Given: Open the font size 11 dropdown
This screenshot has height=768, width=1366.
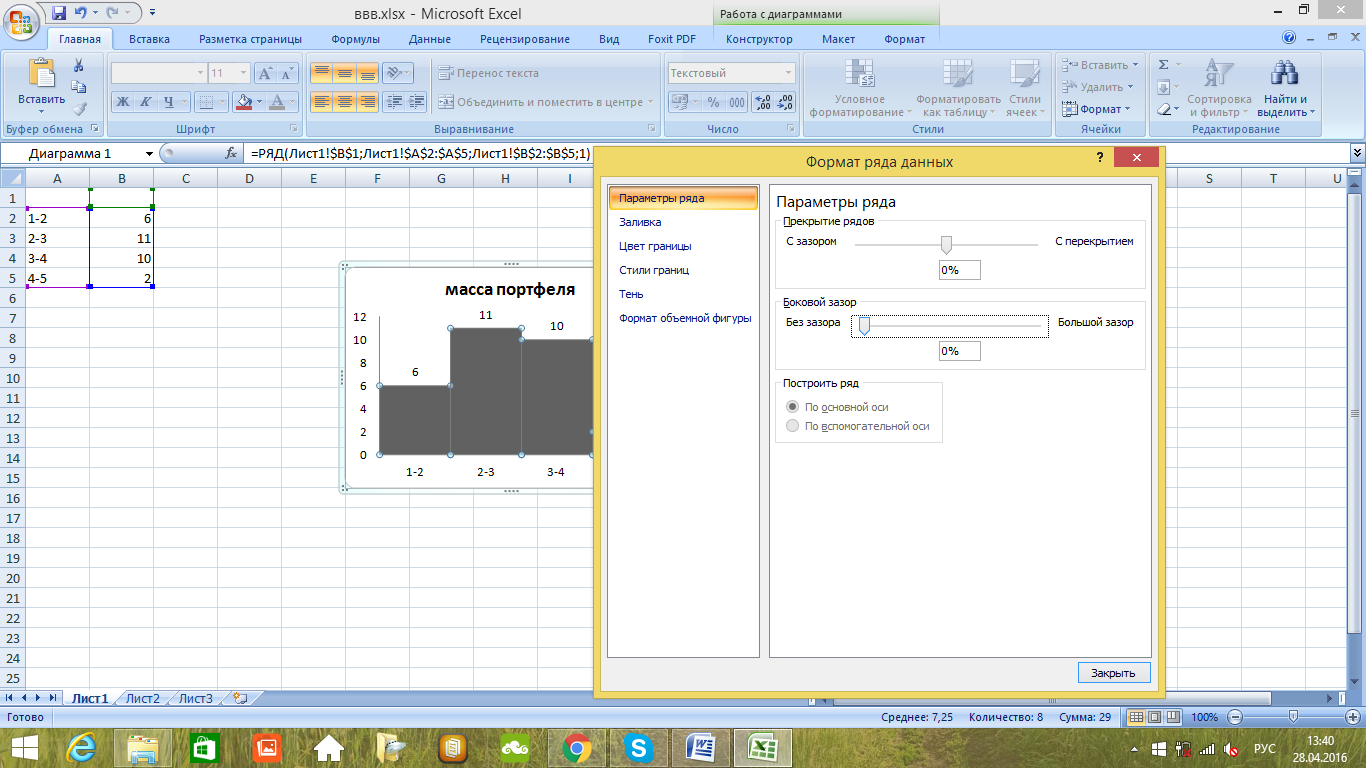Looking at the screenshot, I should 244,73.
